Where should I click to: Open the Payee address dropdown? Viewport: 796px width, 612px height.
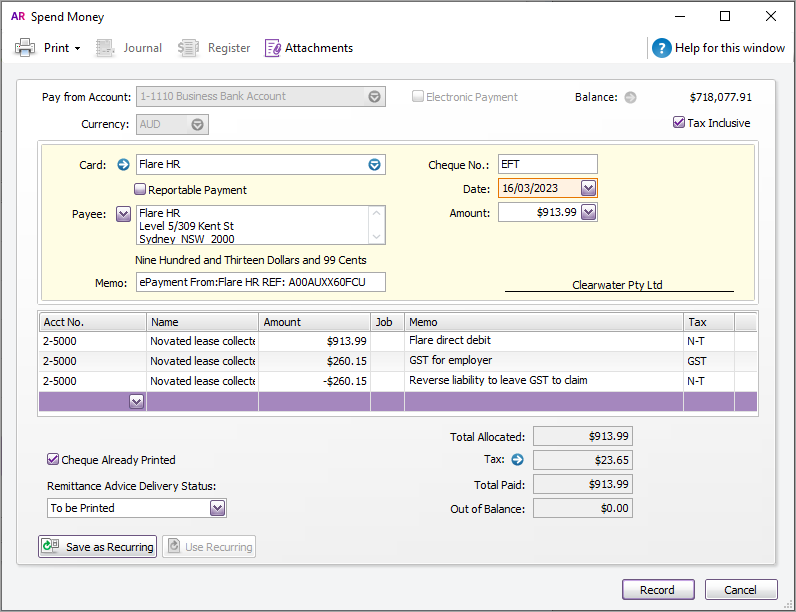point(124,213)
